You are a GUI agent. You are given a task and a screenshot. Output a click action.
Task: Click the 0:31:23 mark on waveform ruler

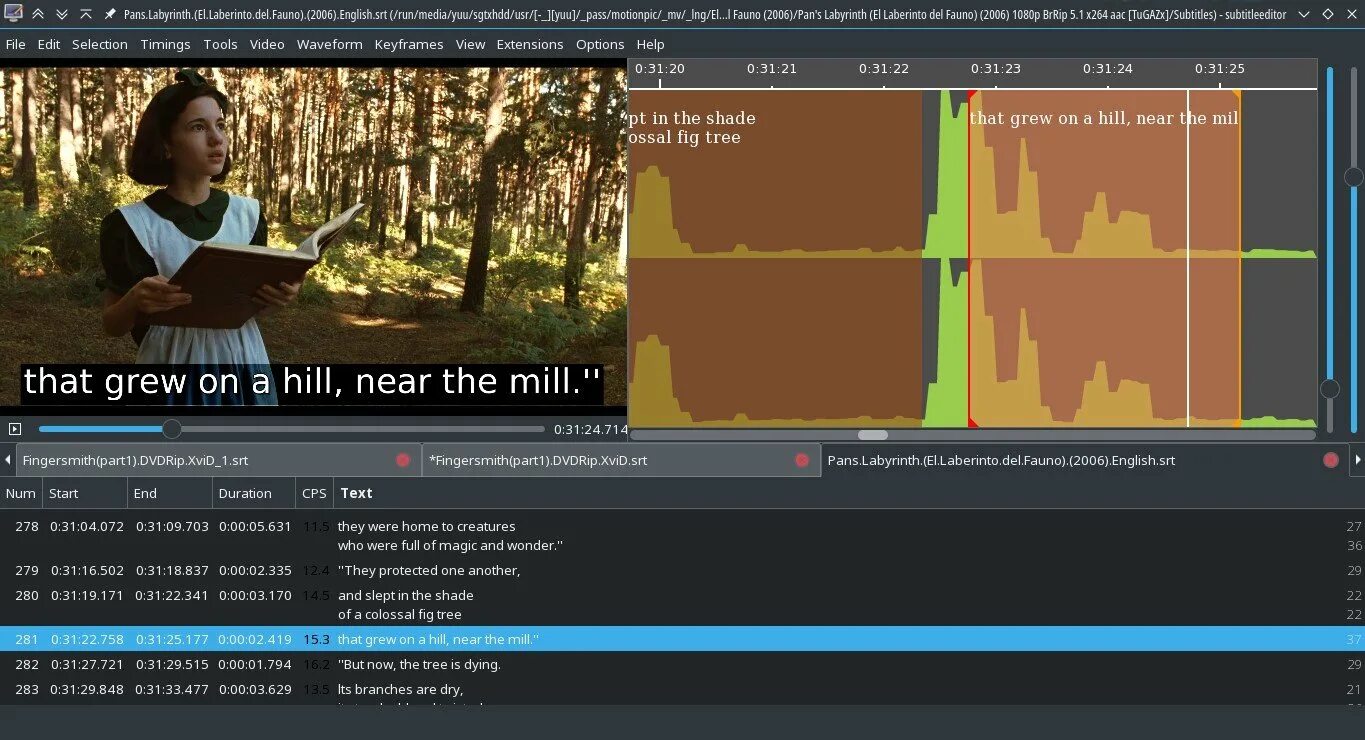[996, 69]
